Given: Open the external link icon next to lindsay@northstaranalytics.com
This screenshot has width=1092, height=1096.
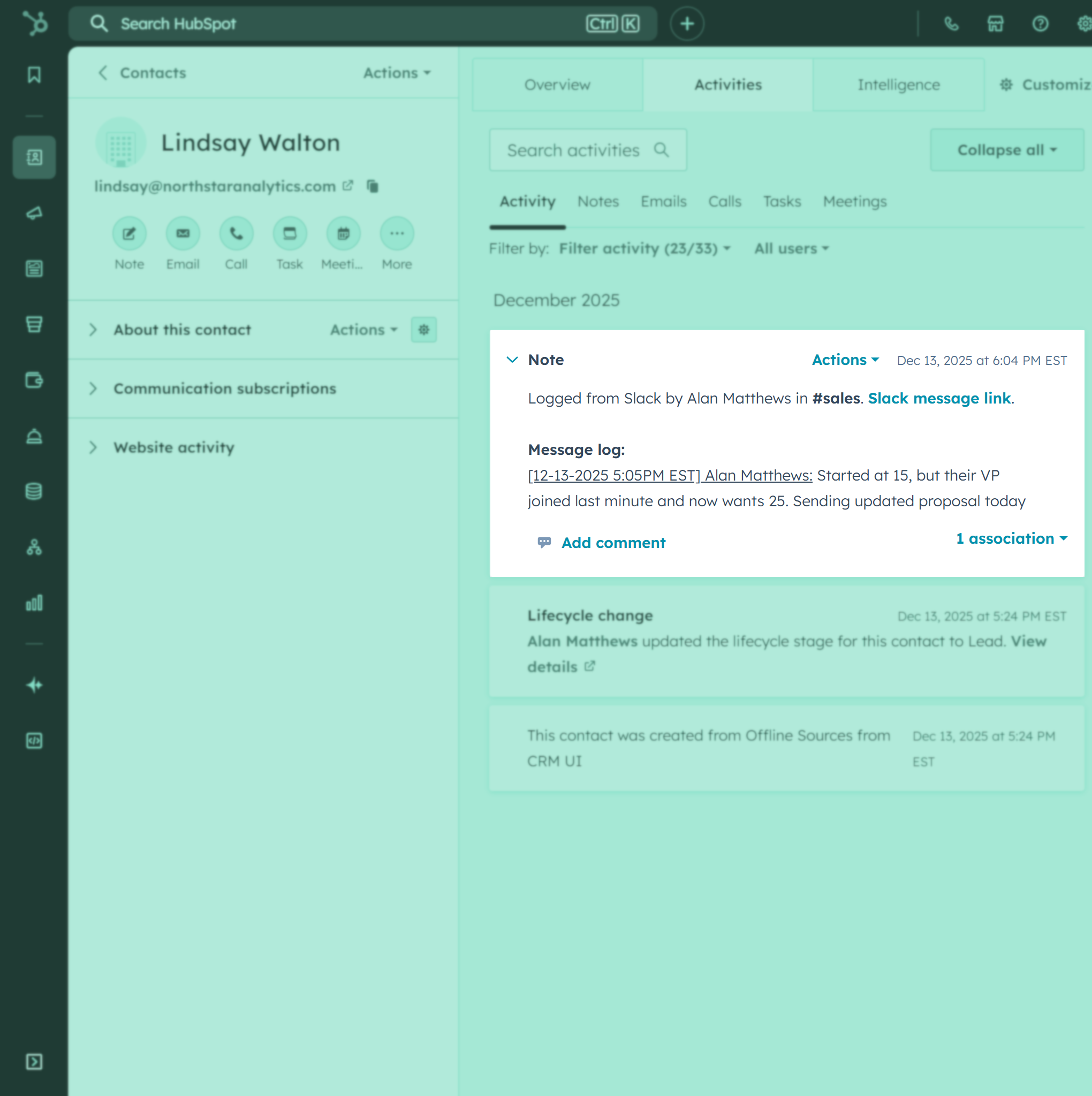Looking at the screenshot, I should pyautogui.click(x=348, y=186).
